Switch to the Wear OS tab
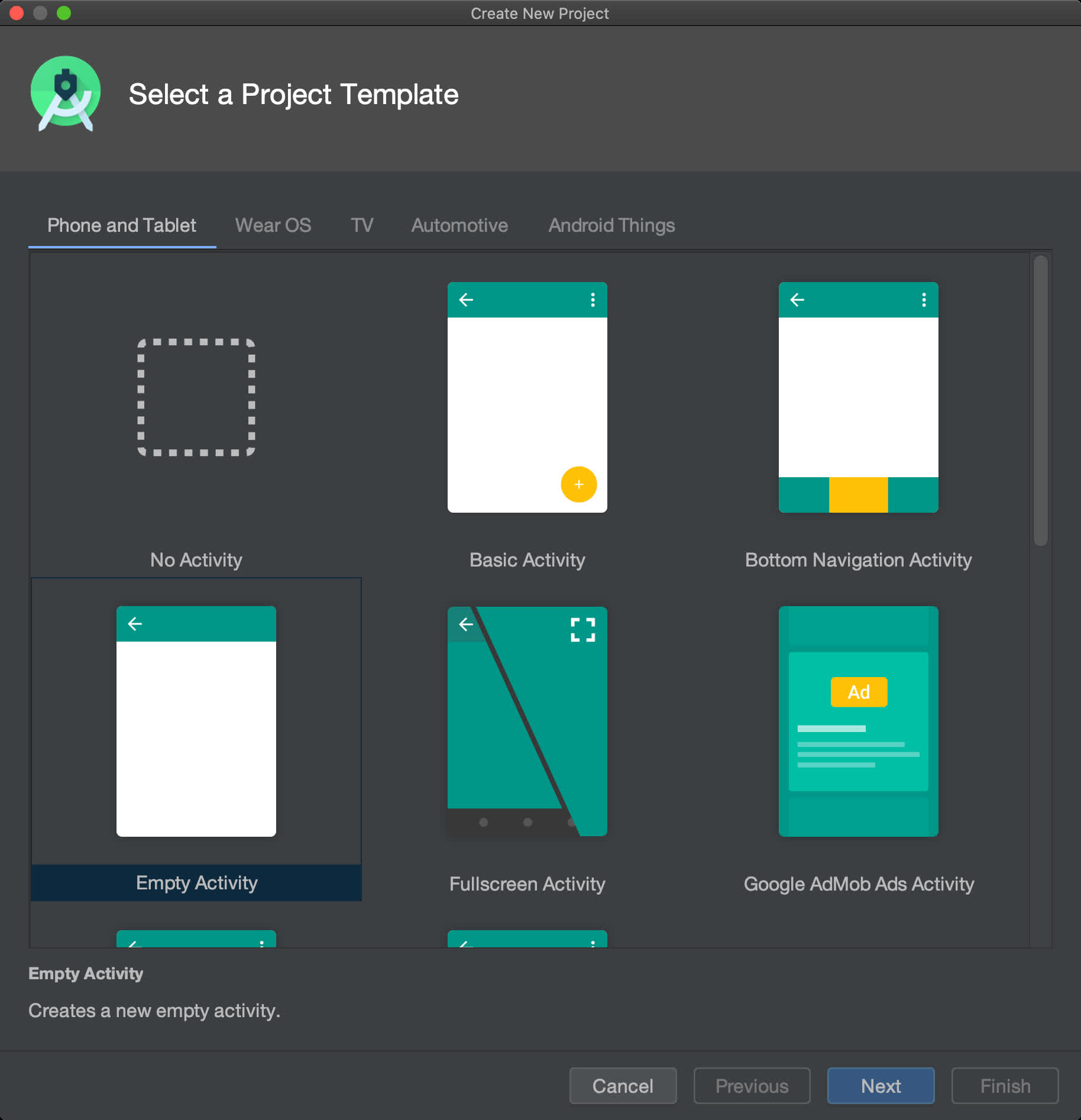 [x=273, y=225]
